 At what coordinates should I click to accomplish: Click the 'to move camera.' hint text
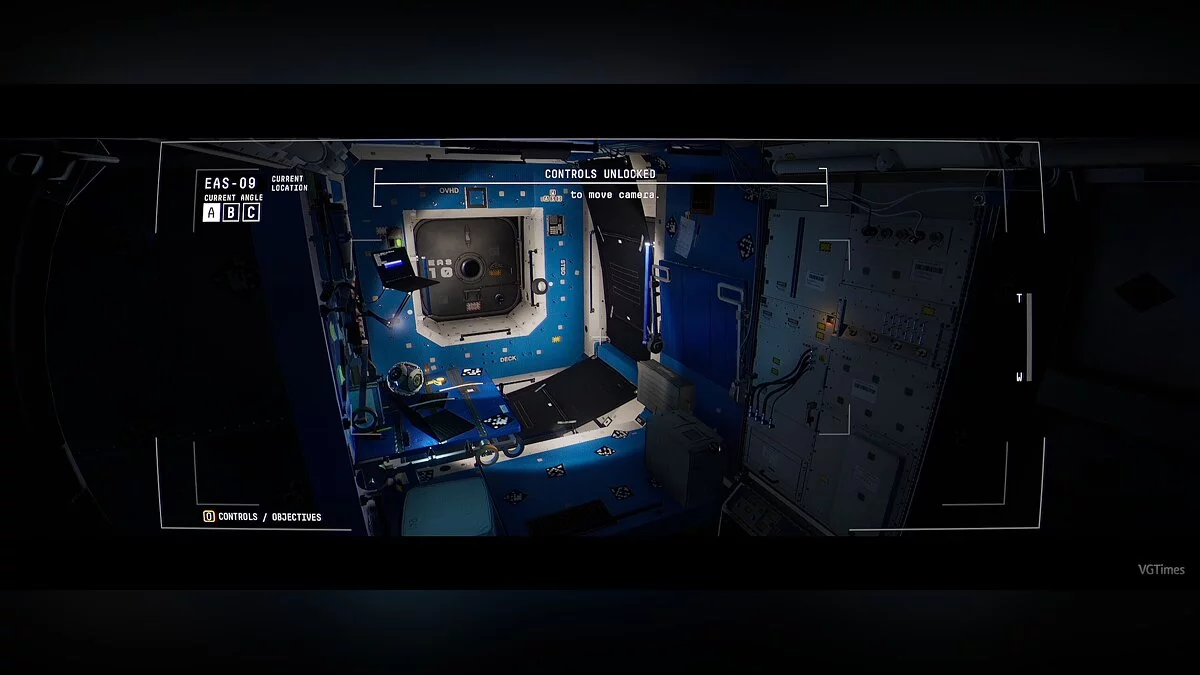615,194
